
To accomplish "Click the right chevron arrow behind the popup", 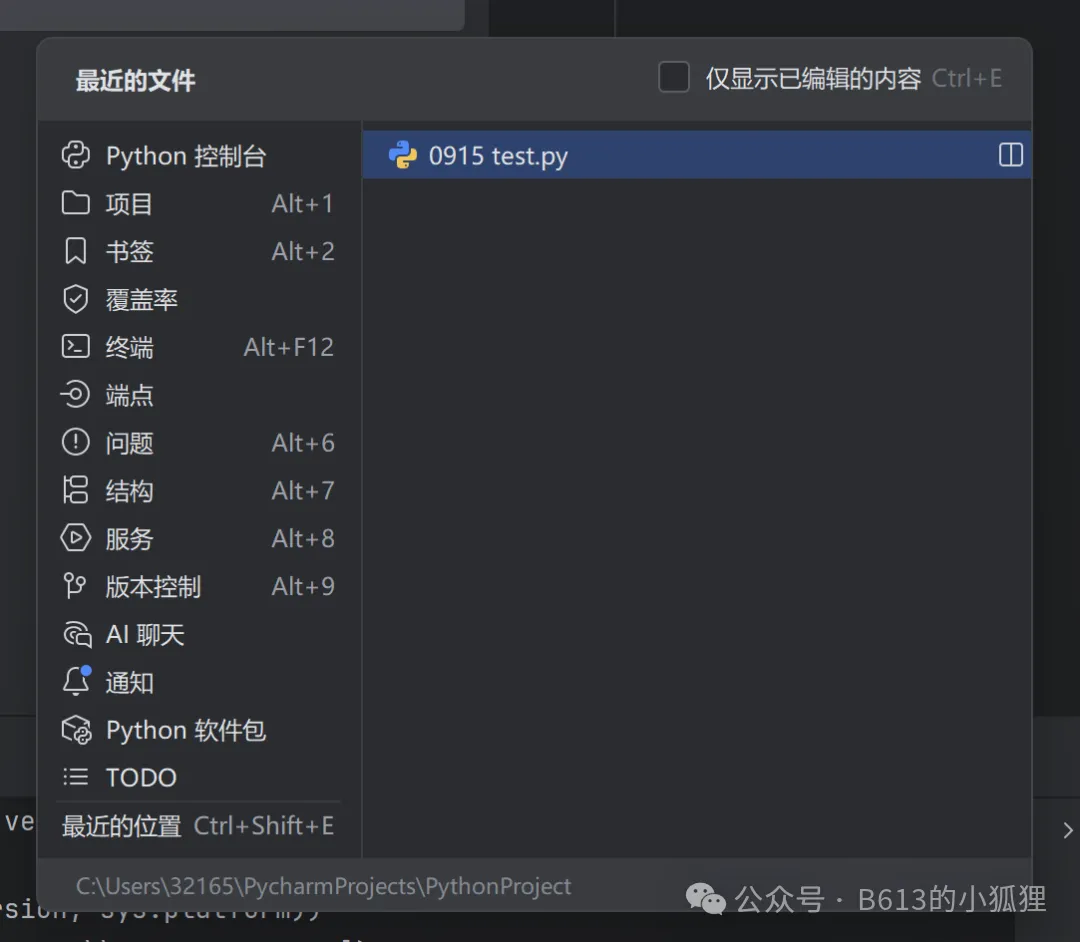I will (1067, 830).
